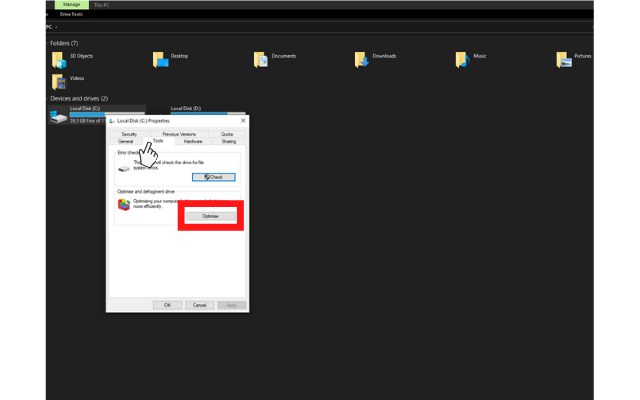The width and height of the screenshot is (640, 400).
Task: Click the 'Music' folder name
Action: (x=480, y=56)
